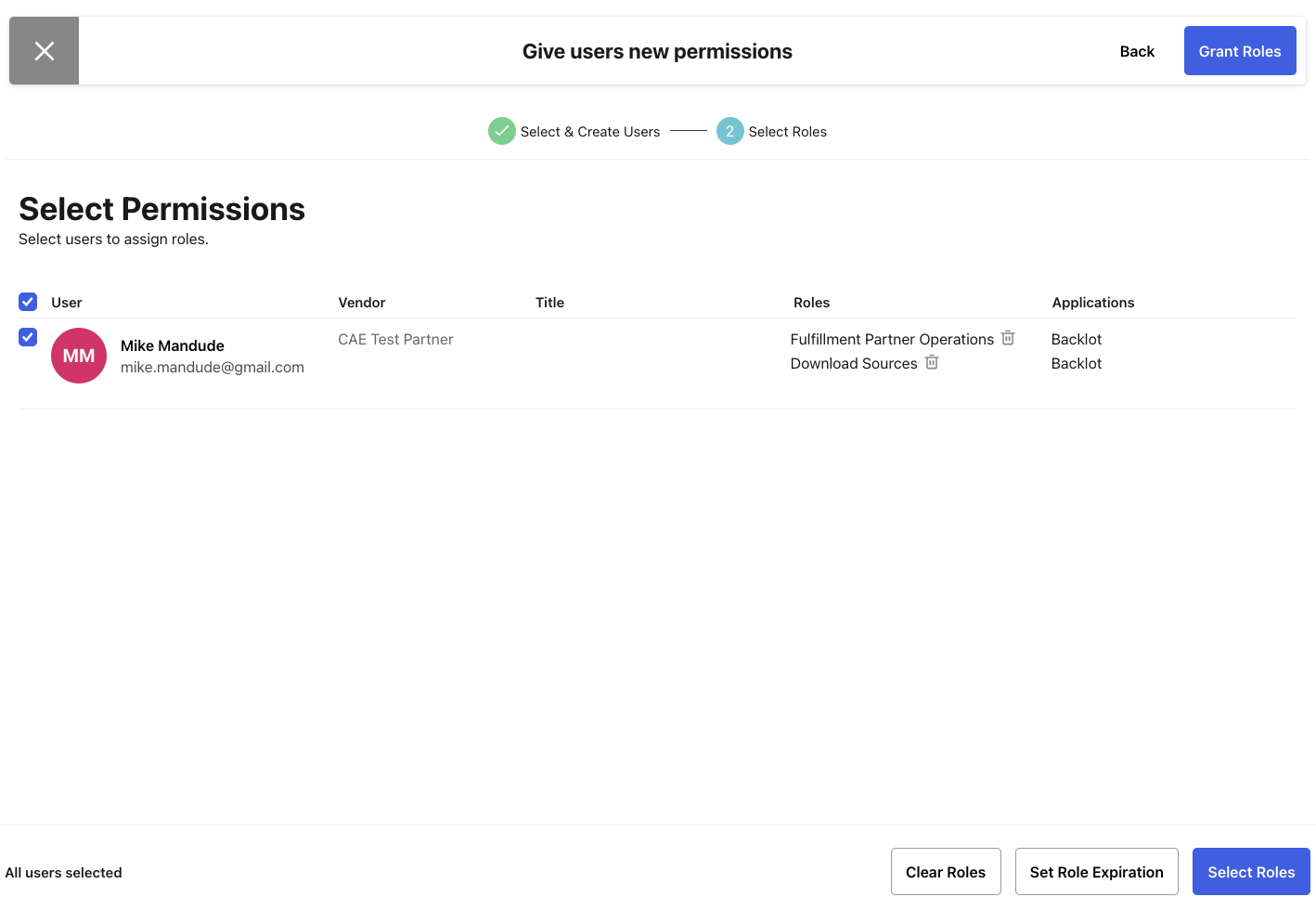The height and width of the screenshot is (910, 1316).
Task: Click the Set Role Expiration button
Action: pos(1096,871)
